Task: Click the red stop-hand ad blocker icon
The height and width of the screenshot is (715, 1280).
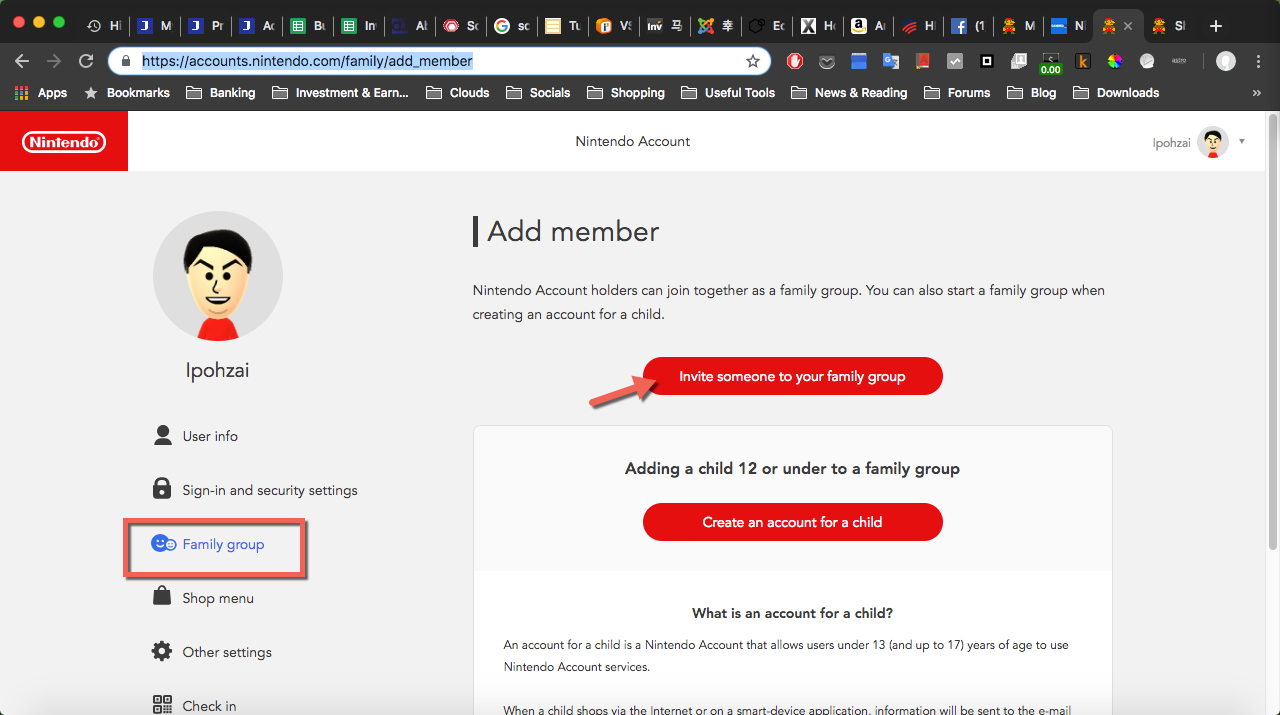Action: [795, 61]
